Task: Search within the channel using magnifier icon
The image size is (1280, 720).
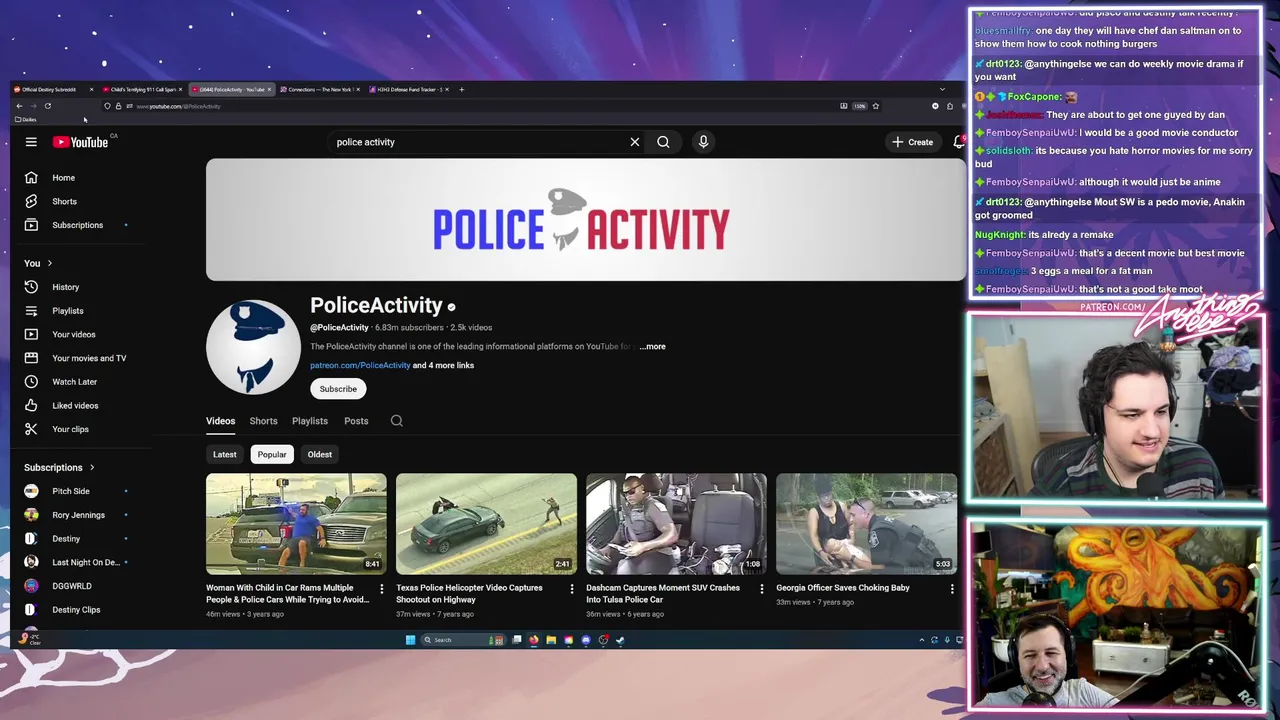Action: [397, 421]
